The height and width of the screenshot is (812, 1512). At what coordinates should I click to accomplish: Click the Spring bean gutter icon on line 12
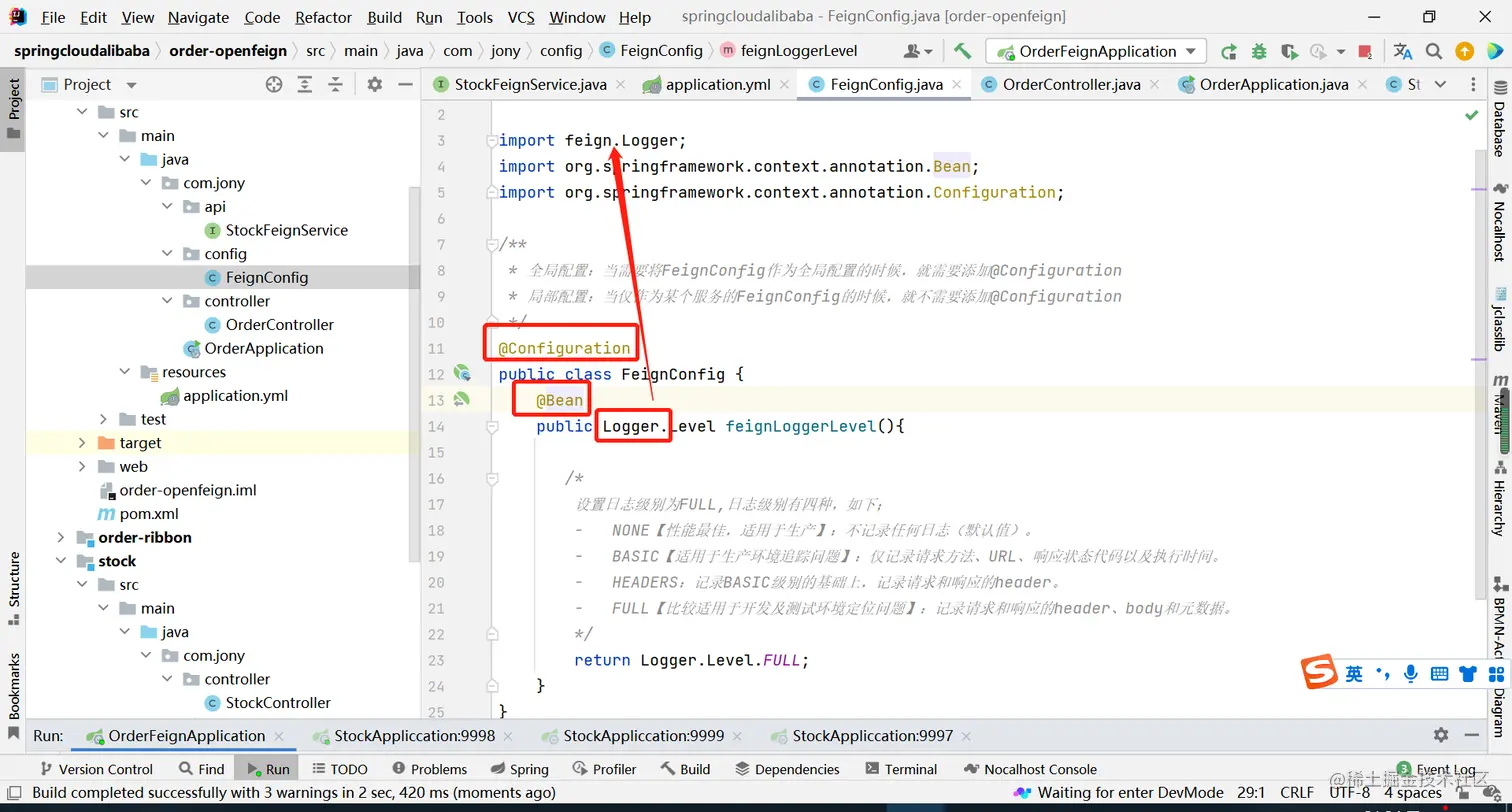462,373
